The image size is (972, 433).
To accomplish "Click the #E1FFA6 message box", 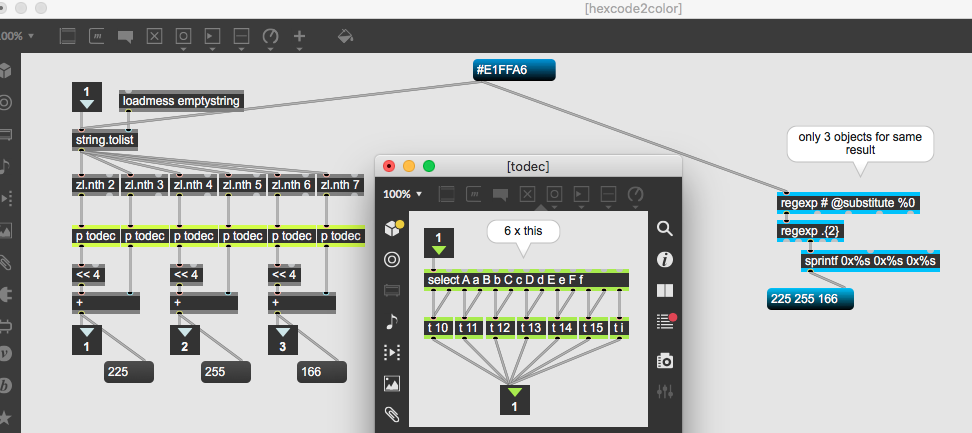I will point(514,70).
